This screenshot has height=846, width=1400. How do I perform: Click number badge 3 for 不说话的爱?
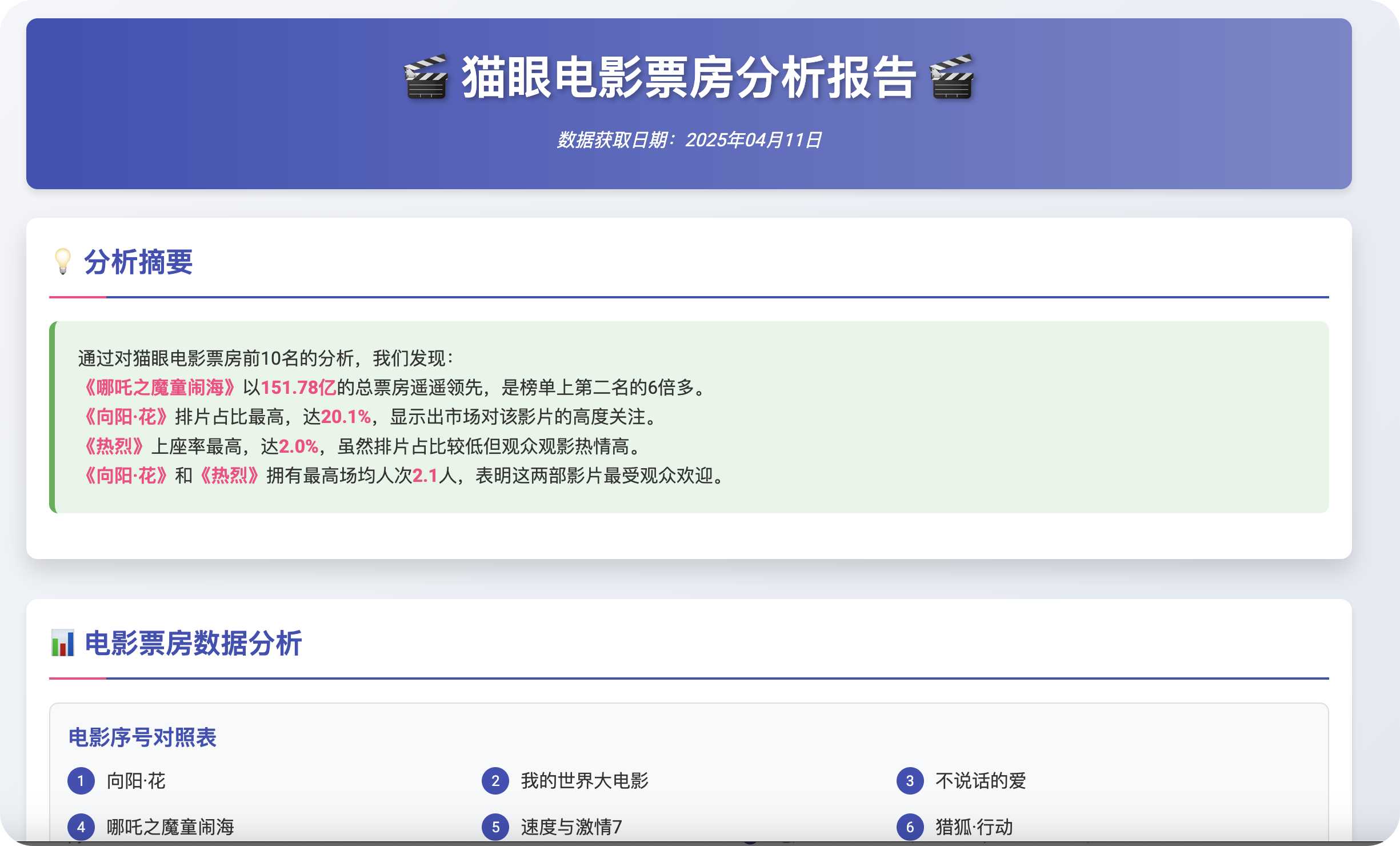[x=910, y=781]
